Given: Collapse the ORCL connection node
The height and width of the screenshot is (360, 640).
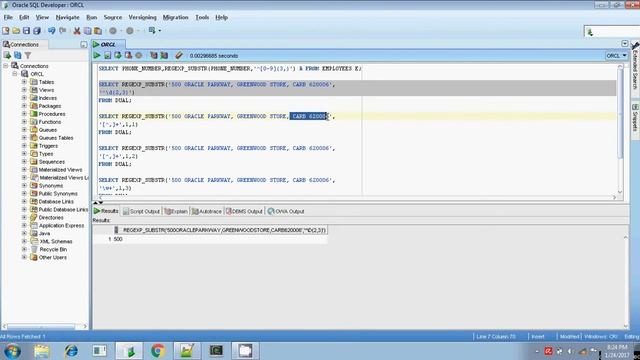Looking at the screenshot, I should click(x=15, y=74).
